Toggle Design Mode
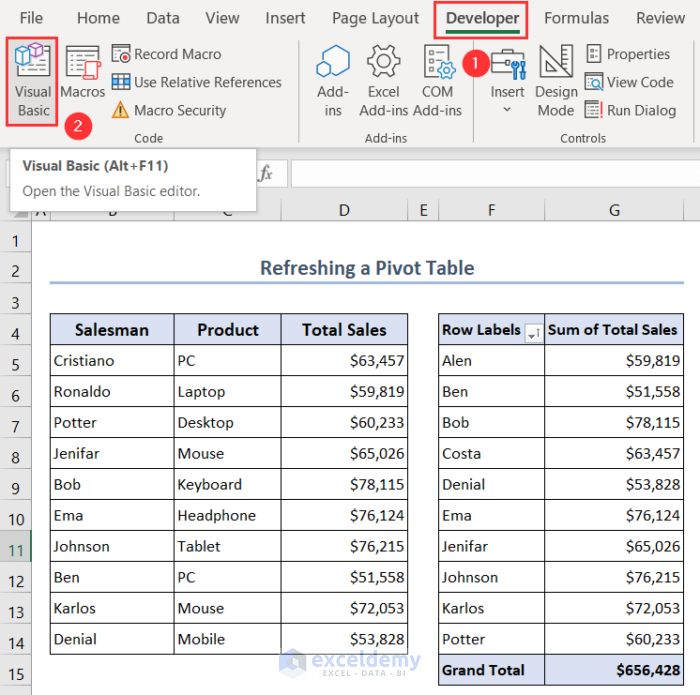 pyautogui.click(x=556, y=82)
